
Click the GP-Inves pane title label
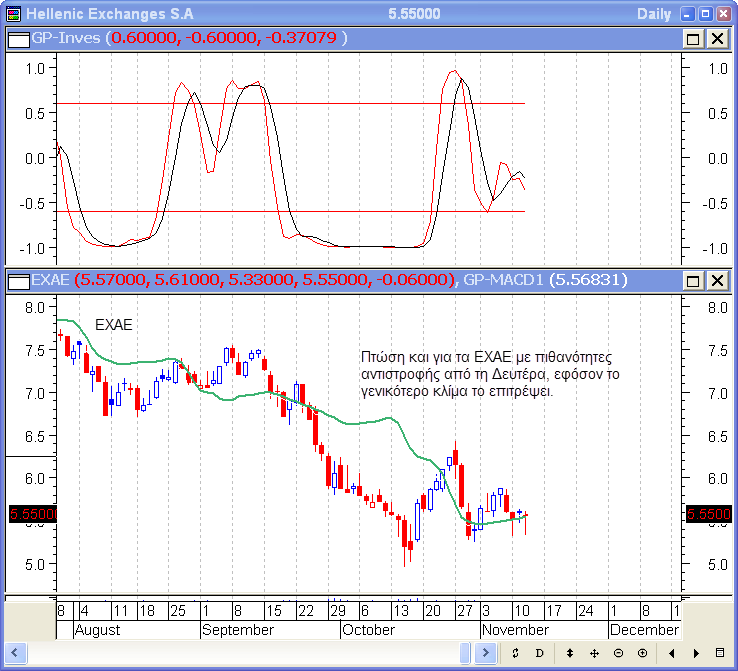(x=66, y=38)
